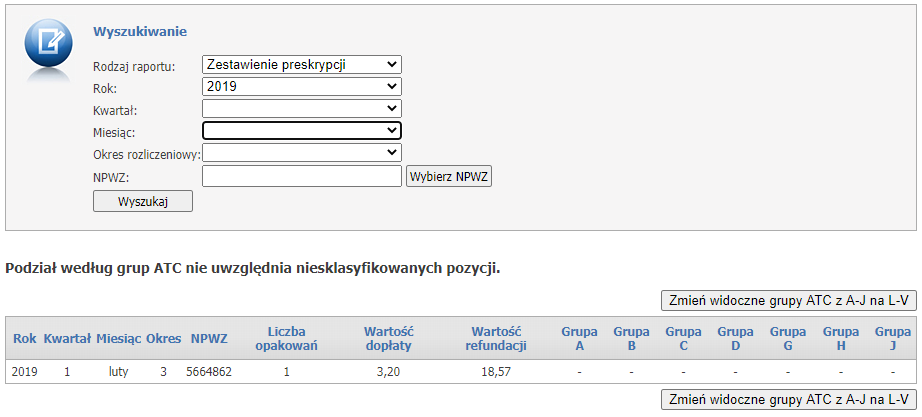
Task: Open the Kwartał dropdown
Action: [x=301, y=109]
